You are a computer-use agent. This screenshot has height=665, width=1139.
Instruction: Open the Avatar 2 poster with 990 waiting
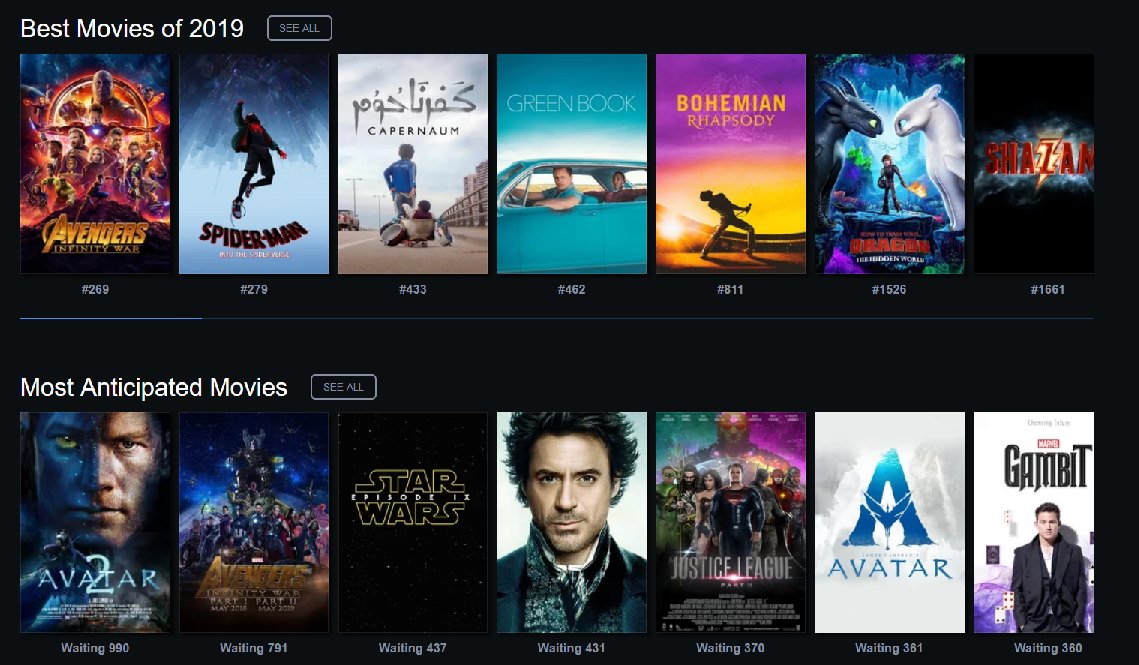coord(95,523)
